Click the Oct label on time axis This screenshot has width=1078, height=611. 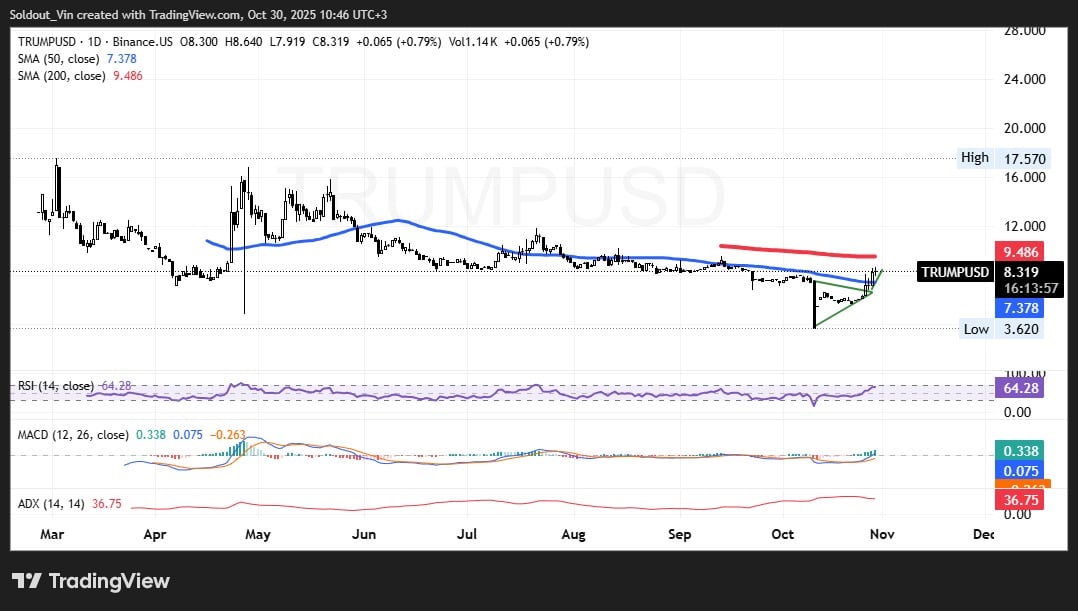click(784, 535)
